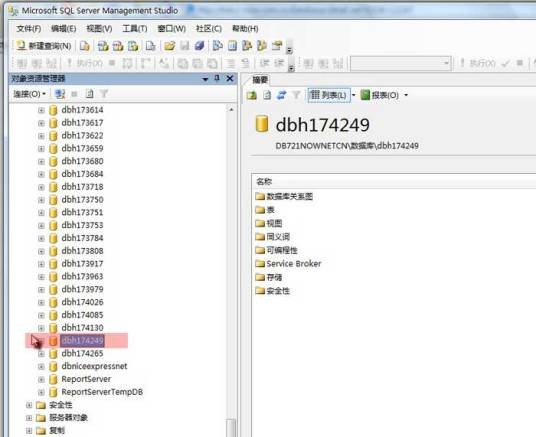
Task: Select the Storage folder in the summary list
Action: 269,277
